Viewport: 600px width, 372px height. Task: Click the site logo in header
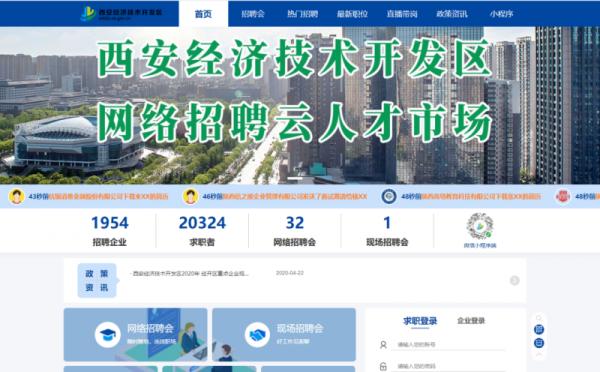pyautogui.click(x=121, y=13)
